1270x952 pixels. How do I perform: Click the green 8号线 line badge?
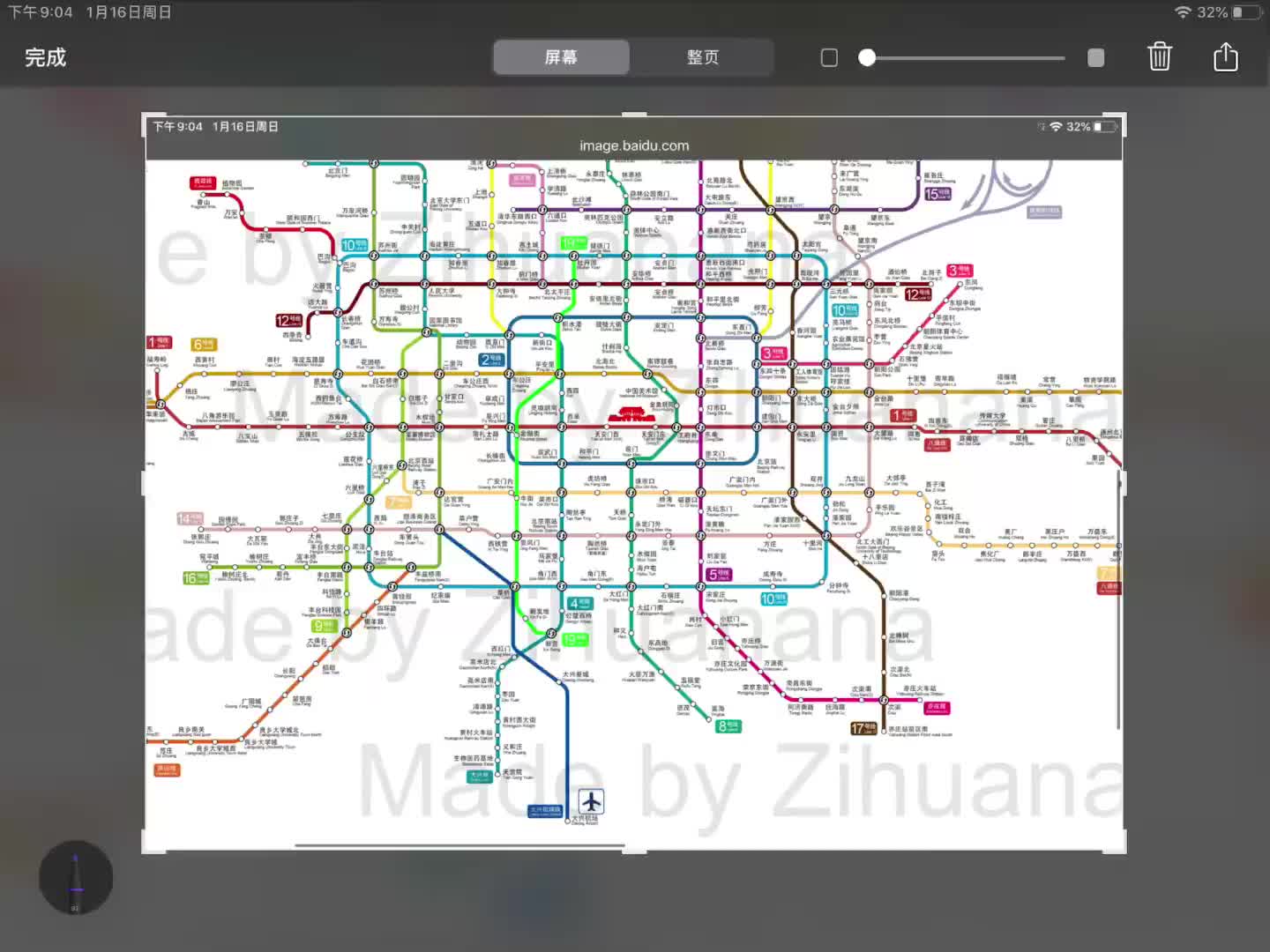(728, 725)
